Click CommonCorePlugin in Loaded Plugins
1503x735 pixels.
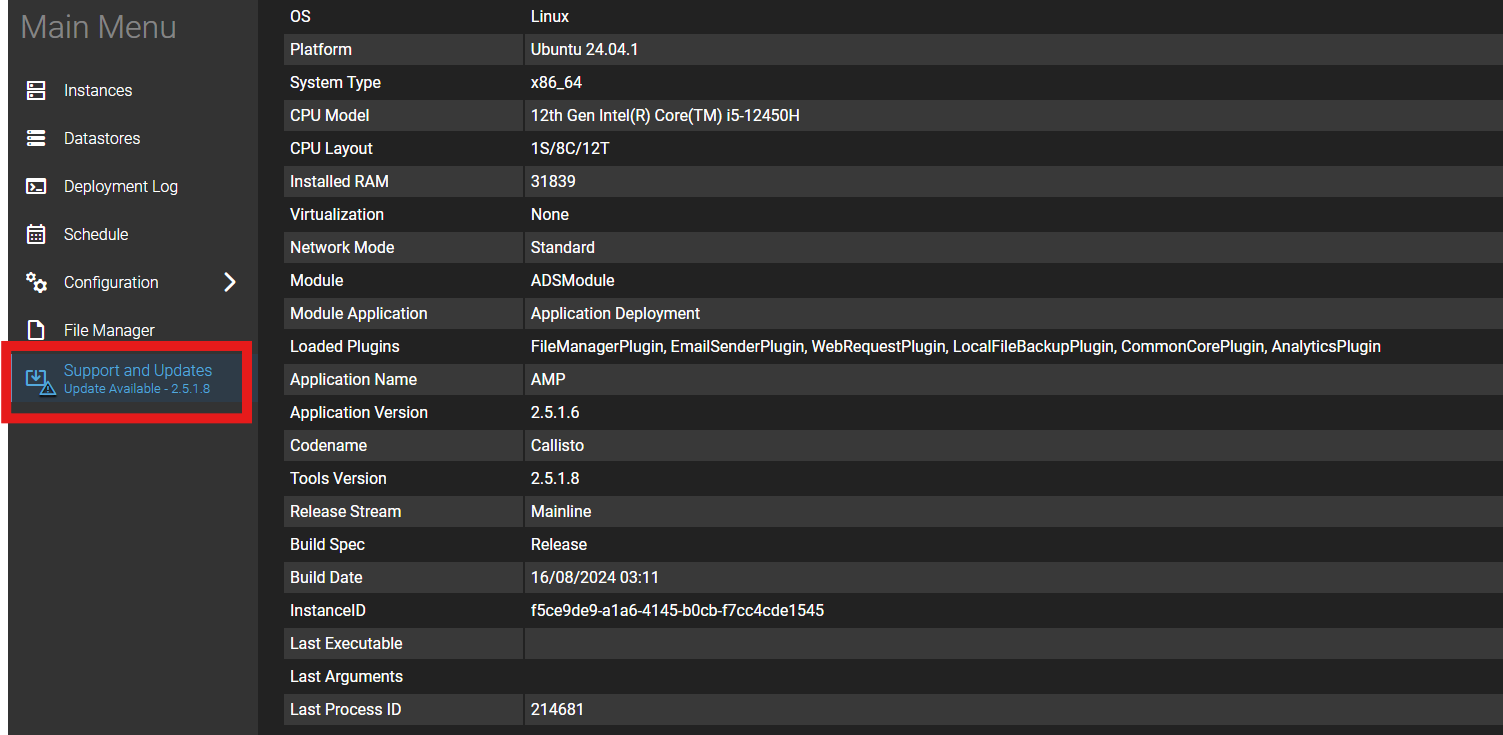coord(1192,347)
